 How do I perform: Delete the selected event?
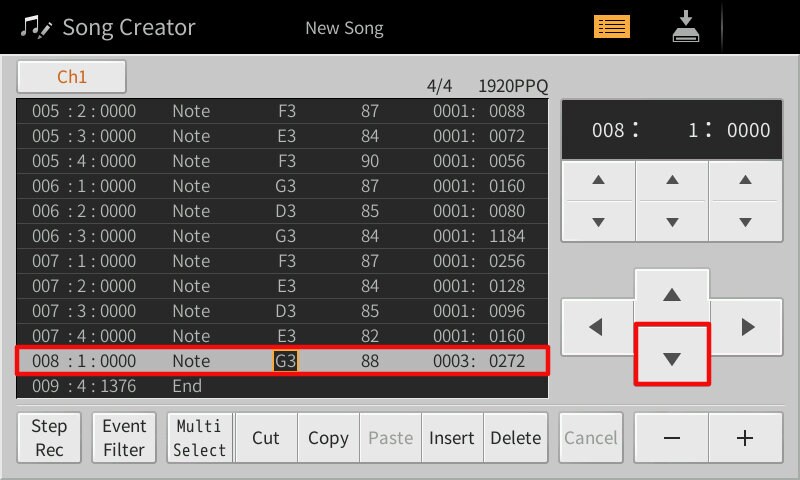click(516, 438)
